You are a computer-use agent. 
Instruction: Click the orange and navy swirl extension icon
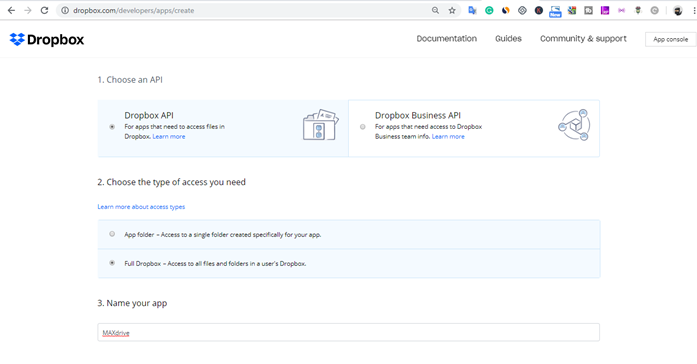(x=505, y=10)
